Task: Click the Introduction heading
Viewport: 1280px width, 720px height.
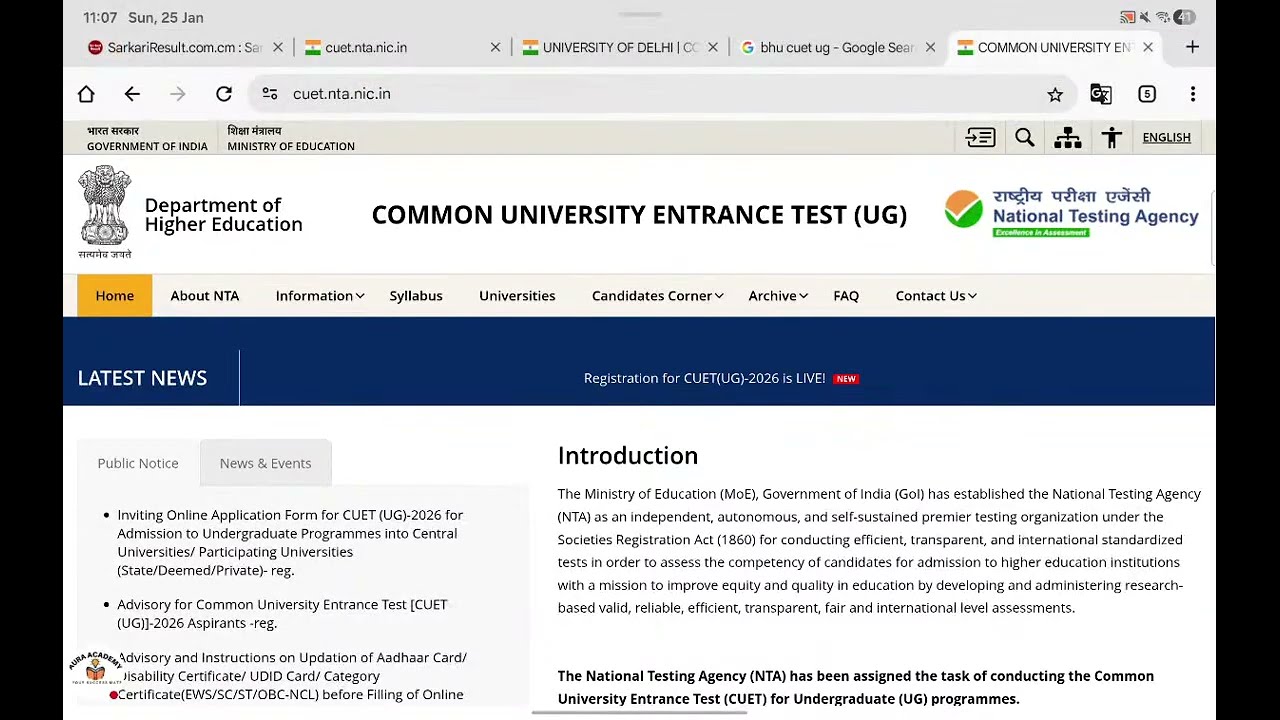Action: (x=628, y=456)
